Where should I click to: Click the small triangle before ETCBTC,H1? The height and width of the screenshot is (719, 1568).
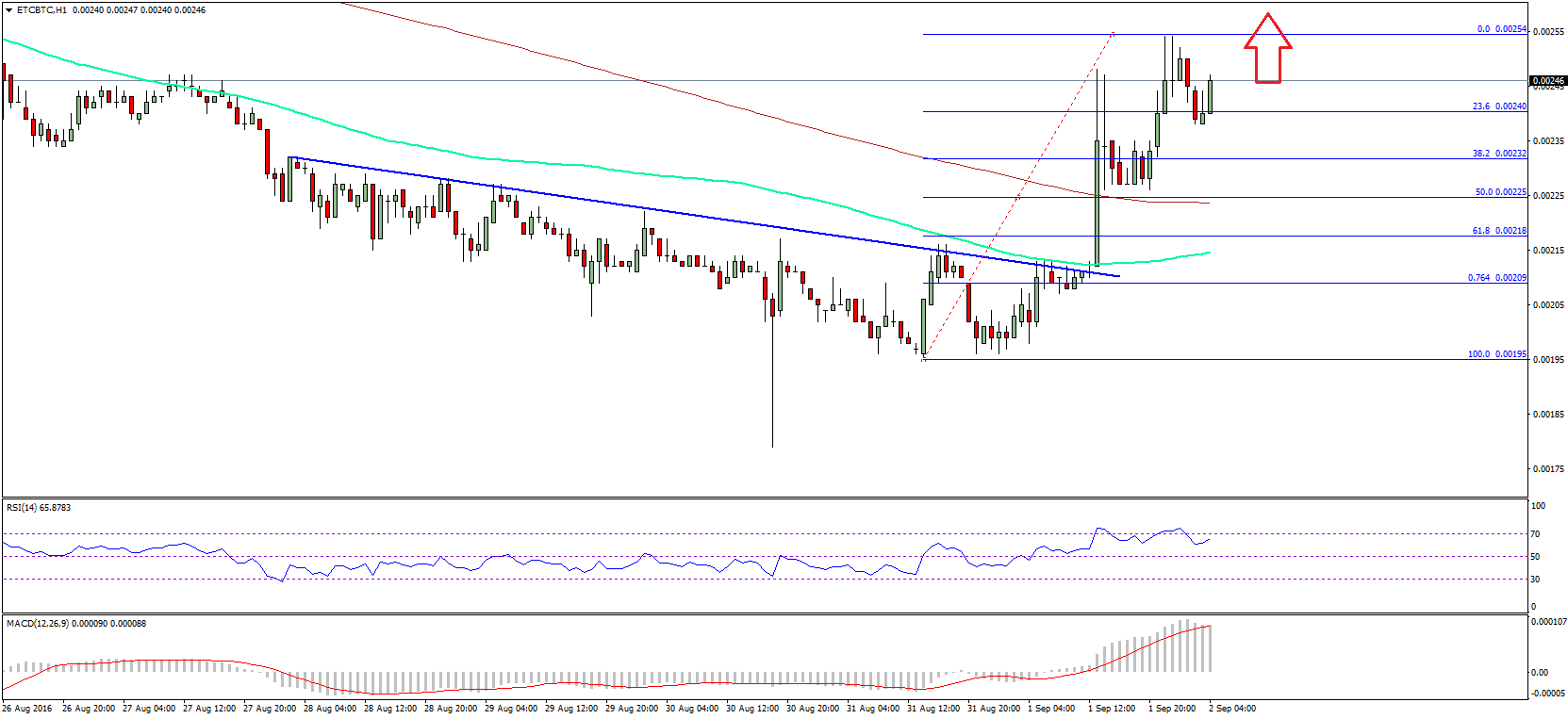click(x=9, y=10)
